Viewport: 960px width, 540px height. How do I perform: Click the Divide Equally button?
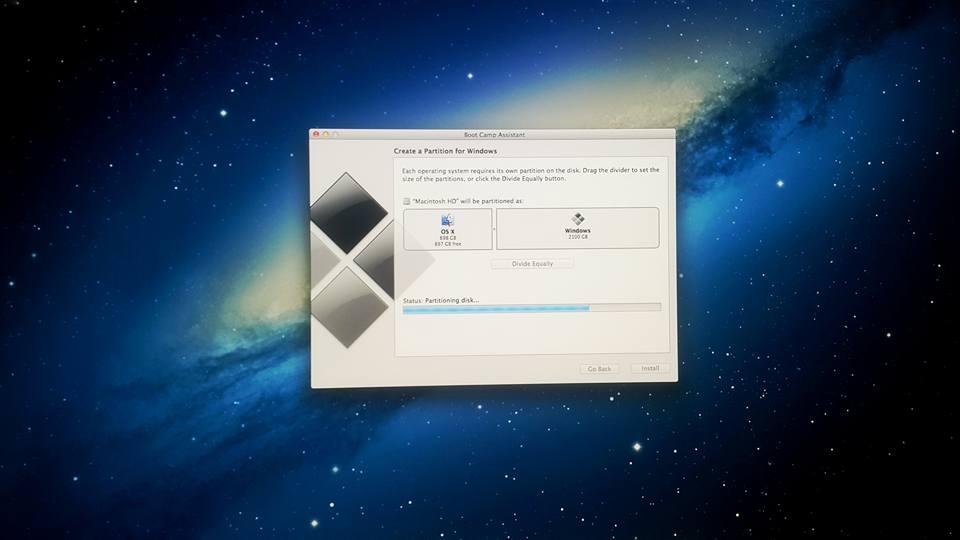click(x=532, y=264)
